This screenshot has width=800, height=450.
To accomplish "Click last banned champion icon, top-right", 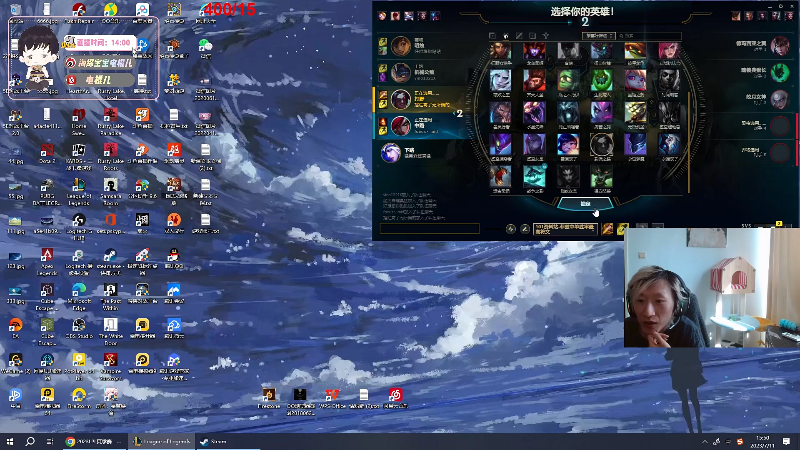I will (789, 16).
